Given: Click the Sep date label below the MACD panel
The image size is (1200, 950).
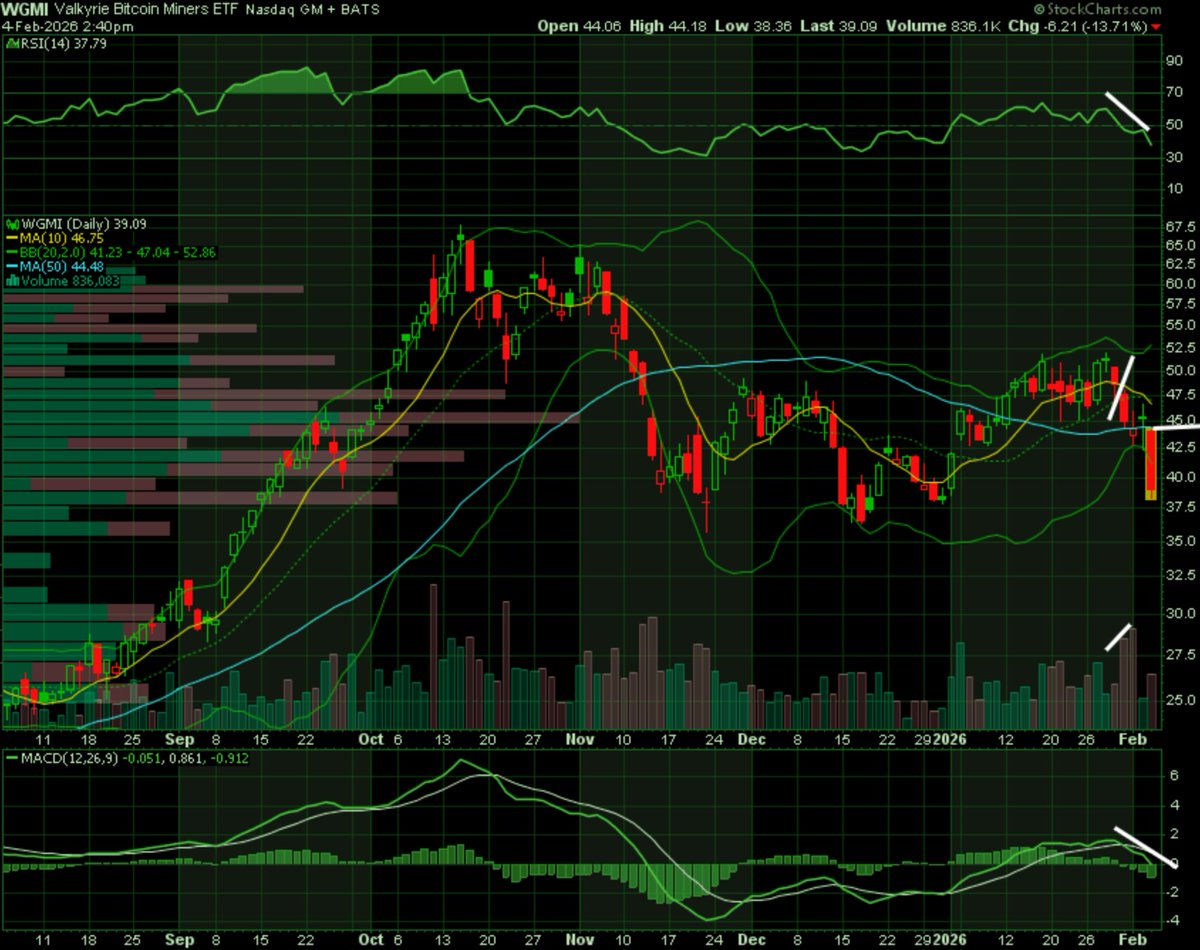Looking at the screenshot, I should (x=179, y=941).
